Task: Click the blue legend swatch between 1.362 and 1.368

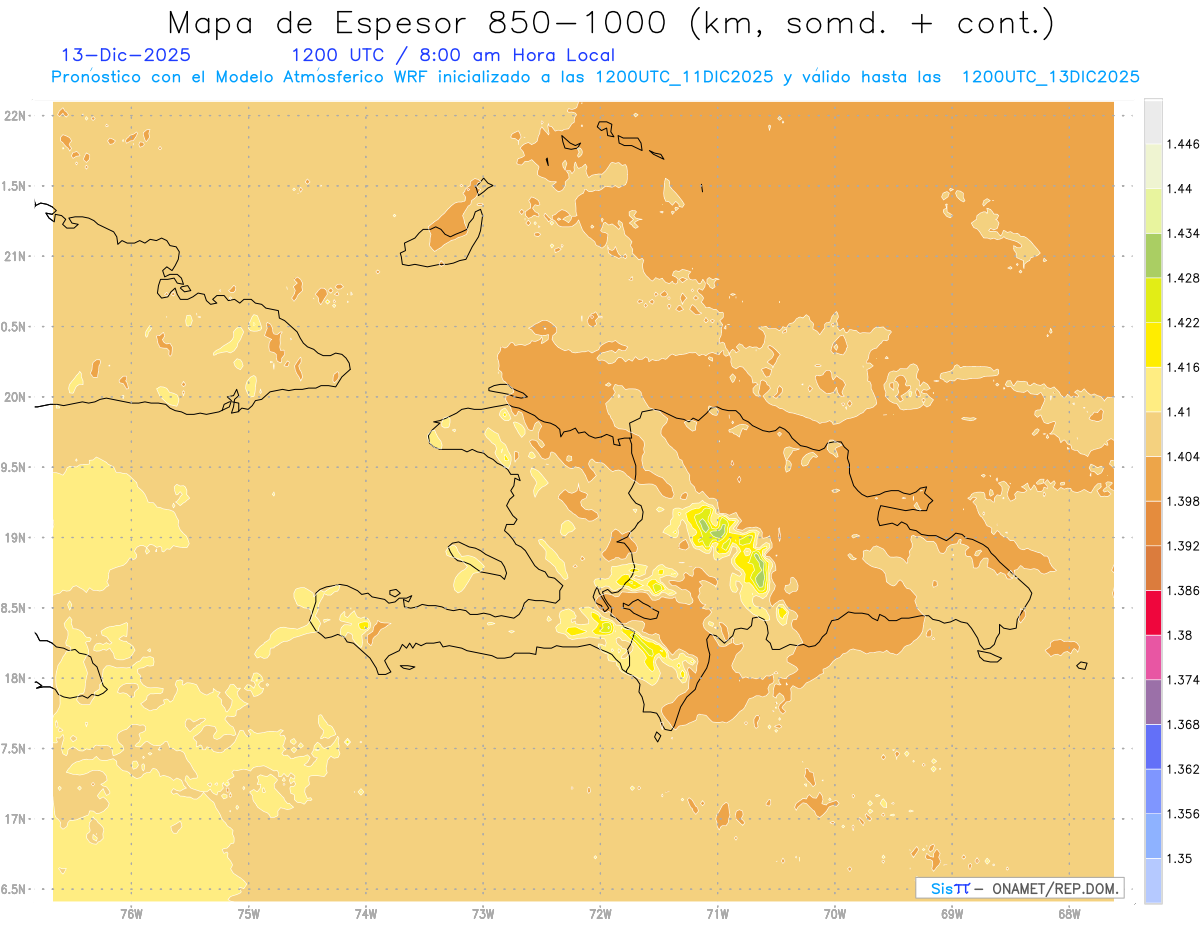Action: 1153,747
